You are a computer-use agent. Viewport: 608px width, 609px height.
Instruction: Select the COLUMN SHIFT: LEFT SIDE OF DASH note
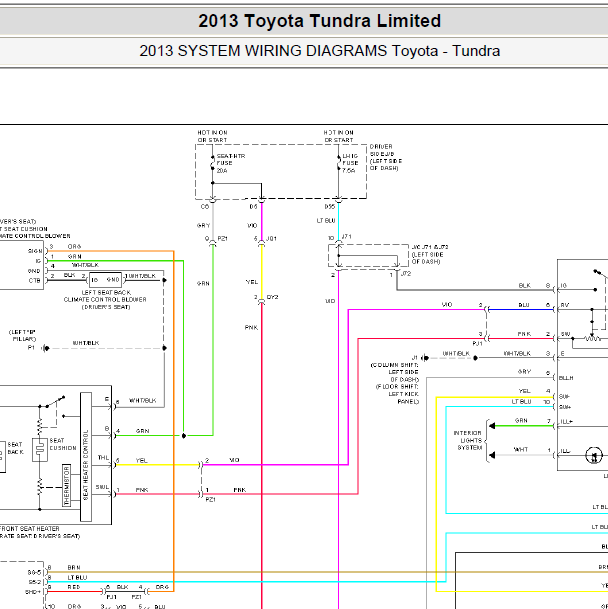pos(395,372)
